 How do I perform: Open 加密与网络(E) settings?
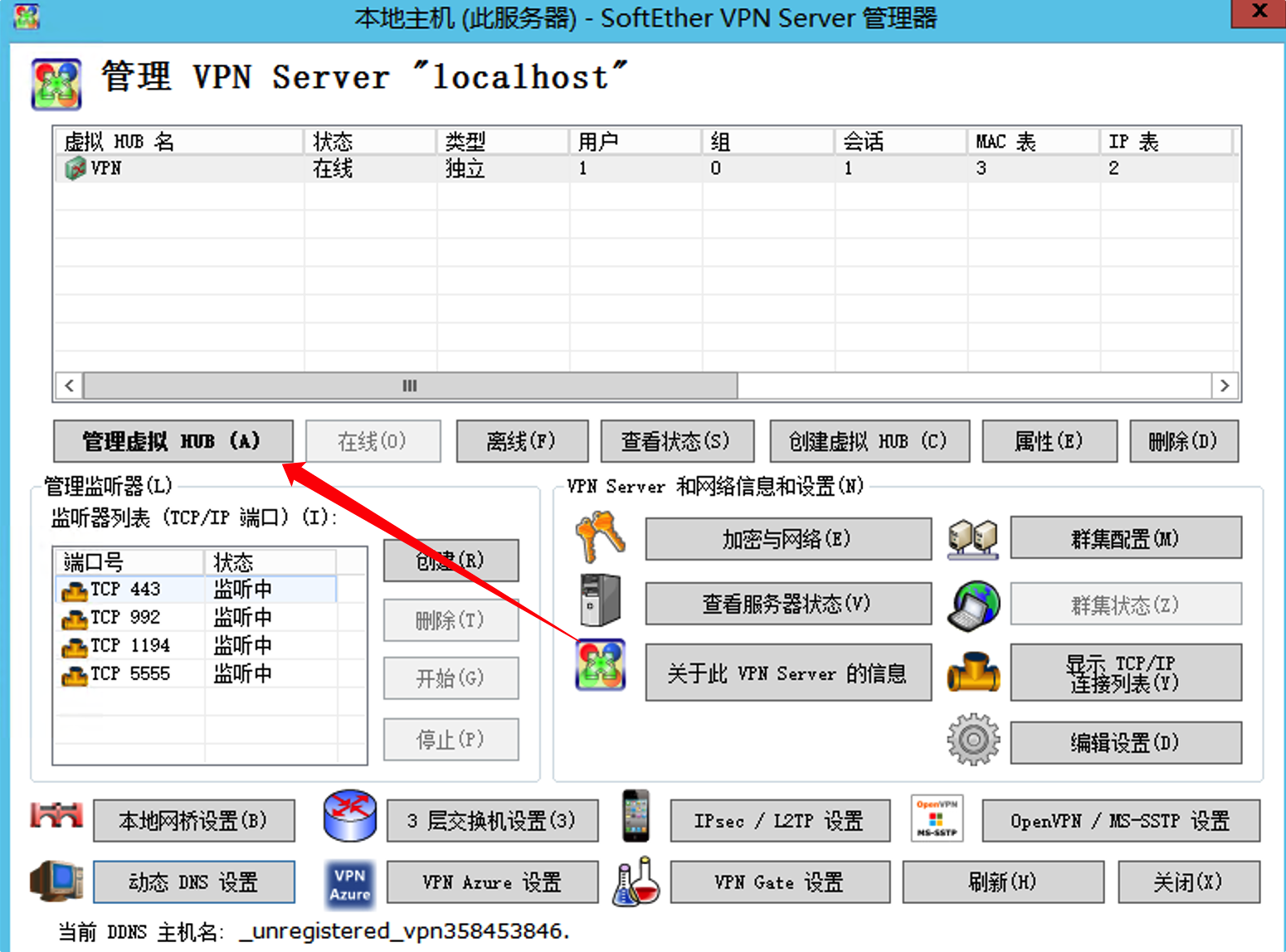point(788,539)
